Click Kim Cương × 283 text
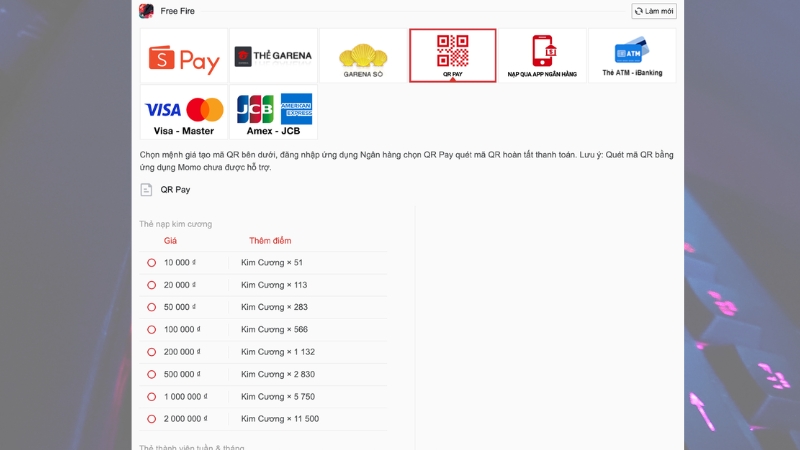Viewport: 800px width, 450px height. point(274,307)
